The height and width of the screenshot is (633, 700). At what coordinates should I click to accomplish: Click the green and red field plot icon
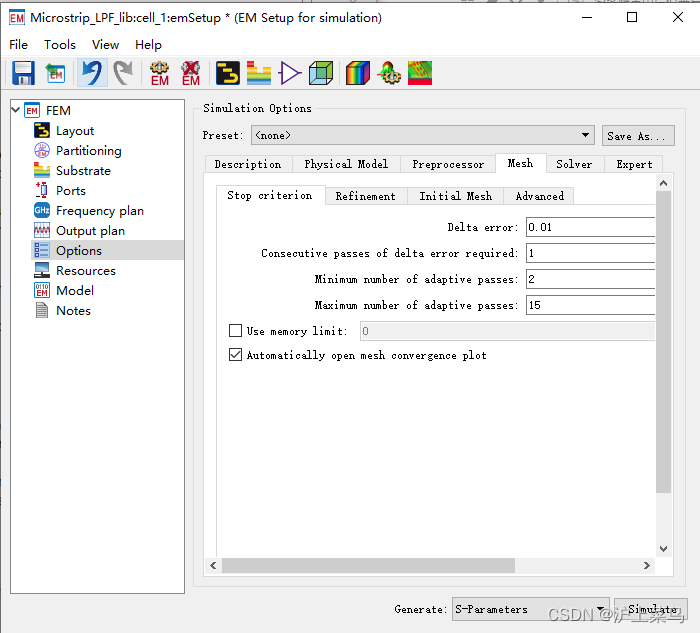pyautogui.click(x=420, y=73)
